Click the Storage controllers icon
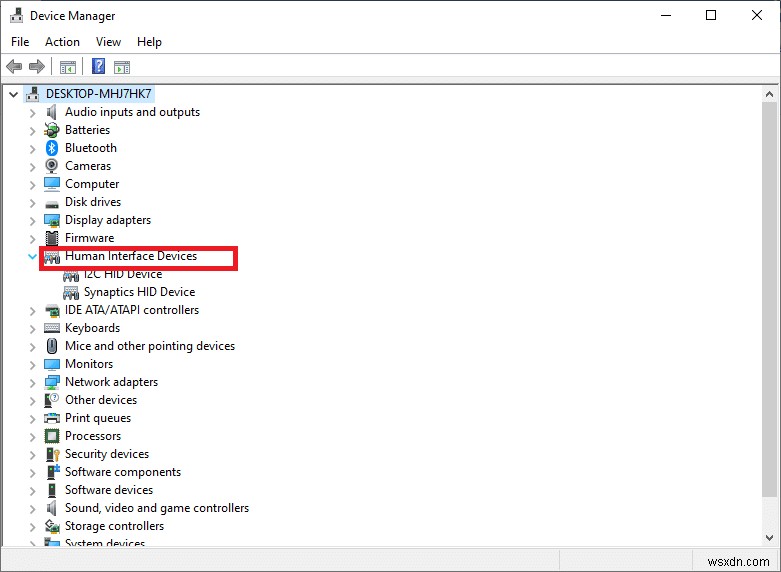Screen dimensions: 781x572 (x=52, y=526)
